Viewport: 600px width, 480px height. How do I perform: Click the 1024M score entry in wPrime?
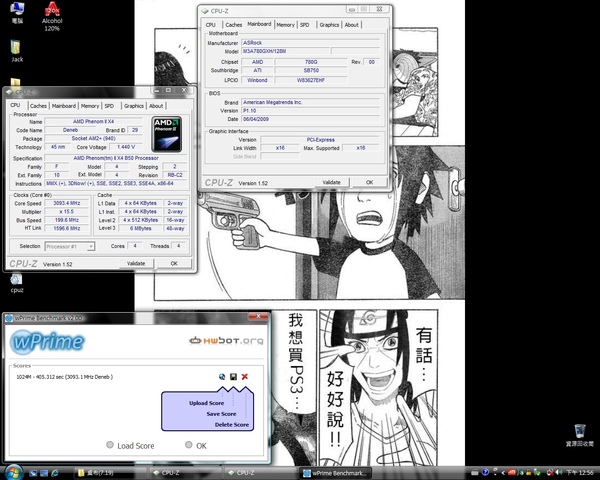click(64, 377)
